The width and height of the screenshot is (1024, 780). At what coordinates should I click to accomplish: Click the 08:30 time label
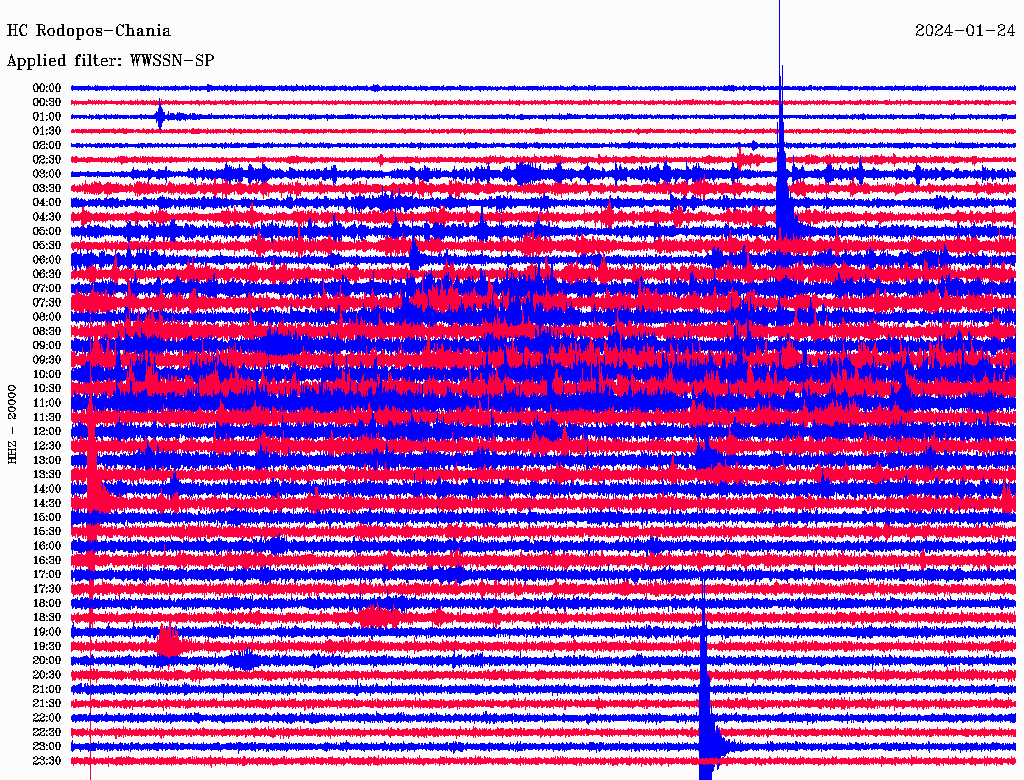pos(47,331)
